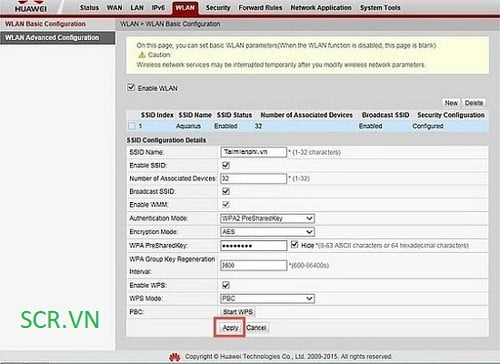Click the SSID Status column header

(234, 115)
